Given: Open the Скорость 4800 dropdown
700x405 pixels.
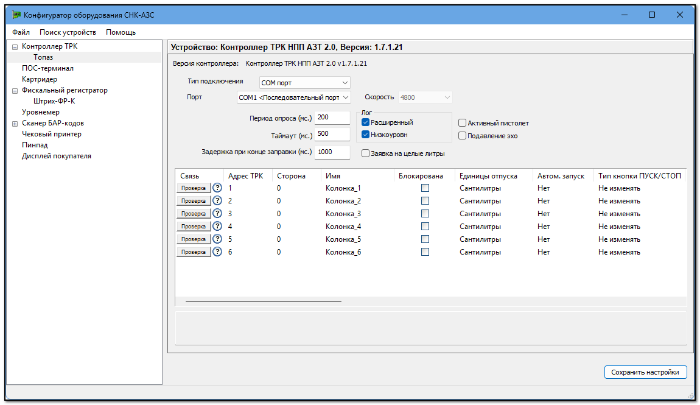Looking at the screenshot, I should pyautogui.click(x=425, y=97).
